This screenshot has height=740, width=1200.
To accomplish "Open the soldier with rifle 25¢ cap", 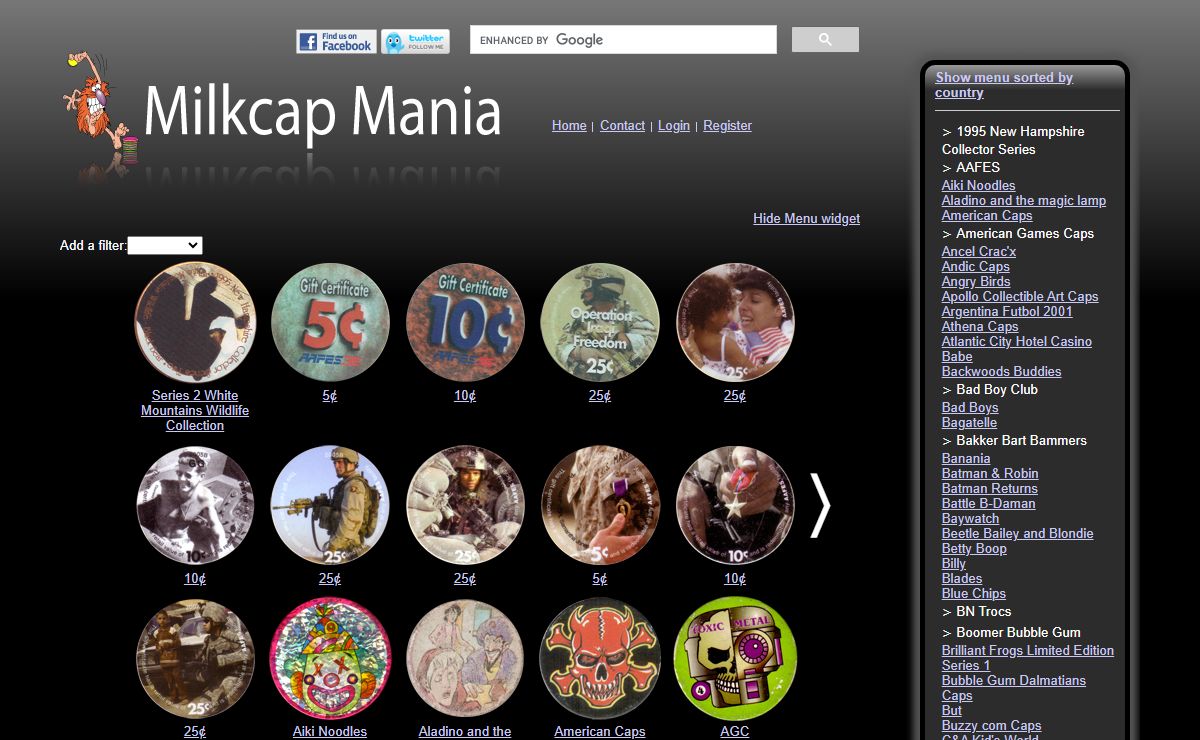I will point(330,506).
